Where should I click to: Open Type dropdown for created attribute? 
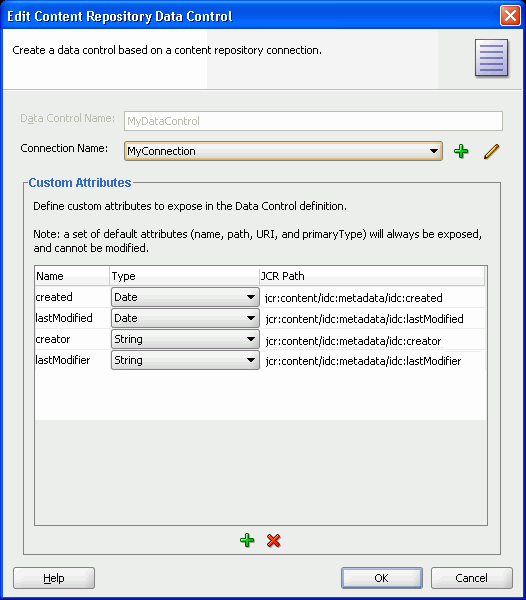pyautogui.click(x=185, y=297)
